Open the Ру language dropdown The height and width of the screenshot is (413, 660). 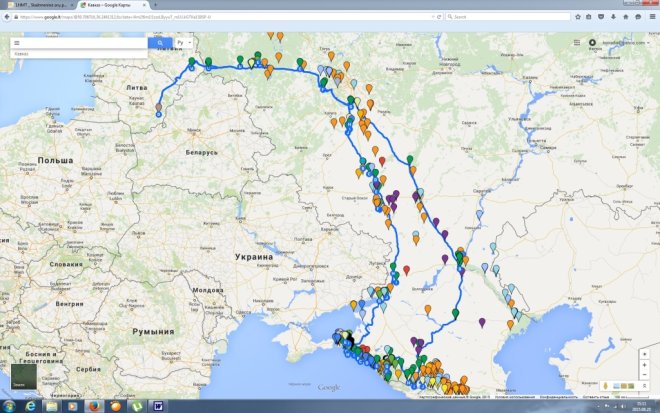[x=184, y=43]
